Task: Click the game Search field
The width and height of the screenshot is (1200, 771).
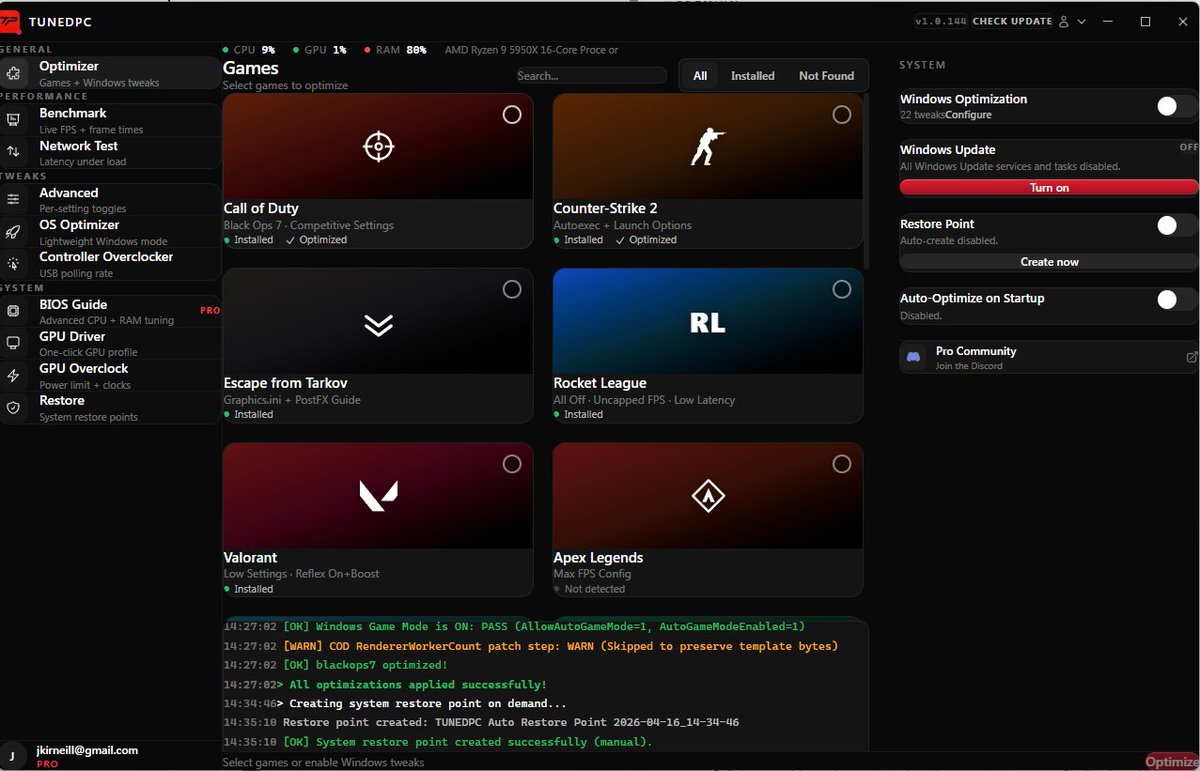Action: (591, 75)
